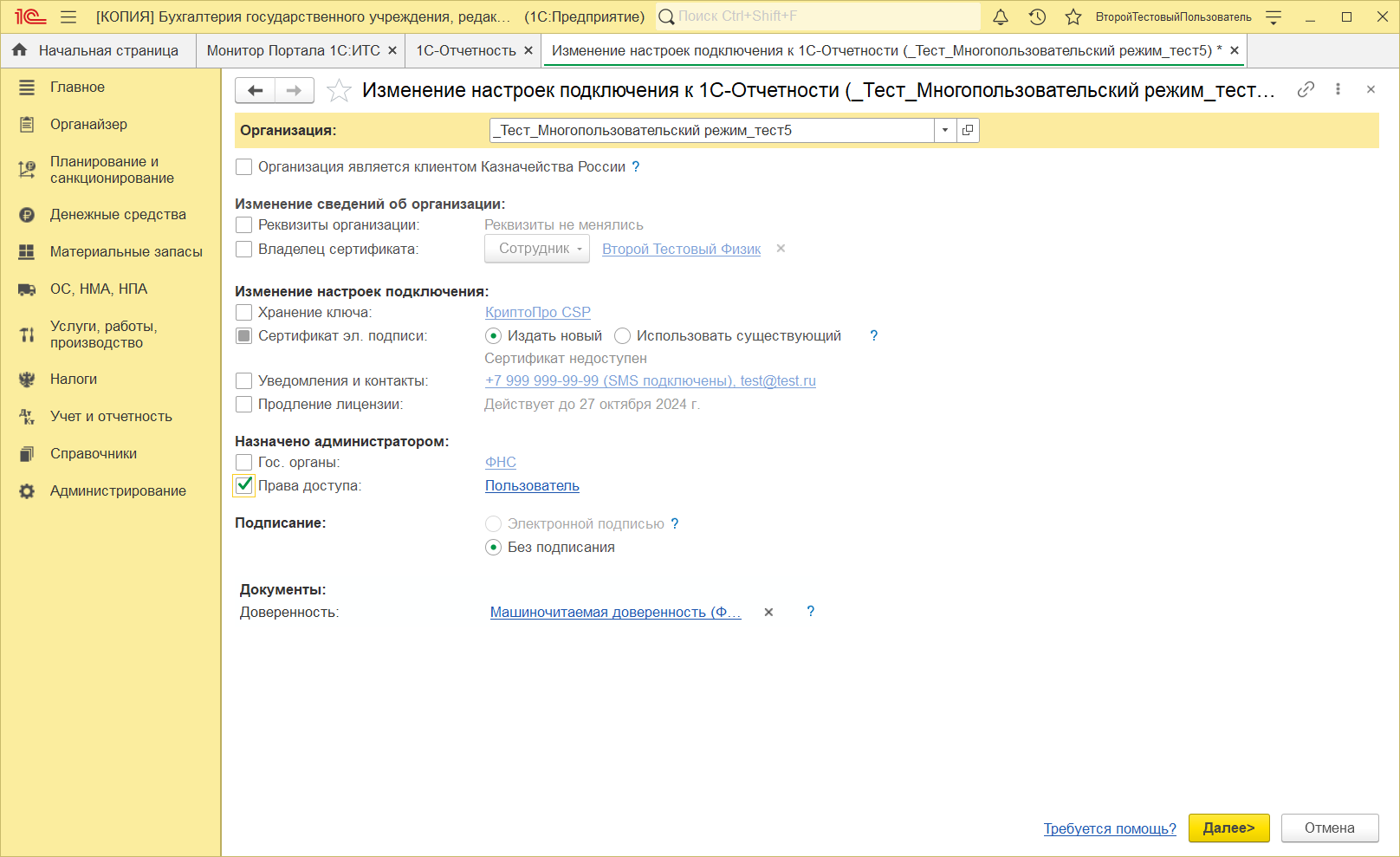Open КриптоПро CSP link
1400x857 pixels.
coord(538,312)
